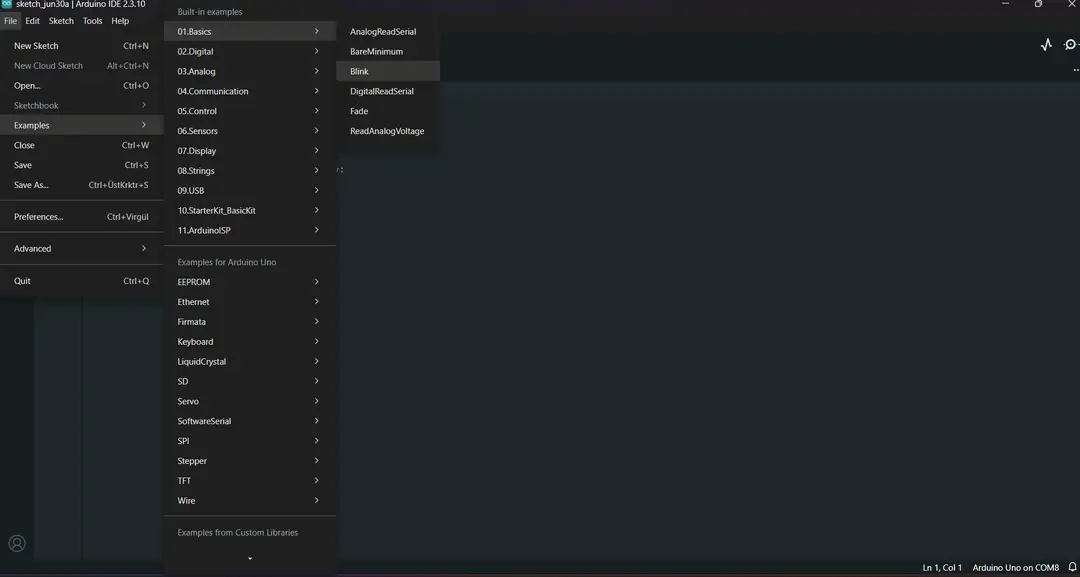Expand Wire library examples

(x=250, y=501)
